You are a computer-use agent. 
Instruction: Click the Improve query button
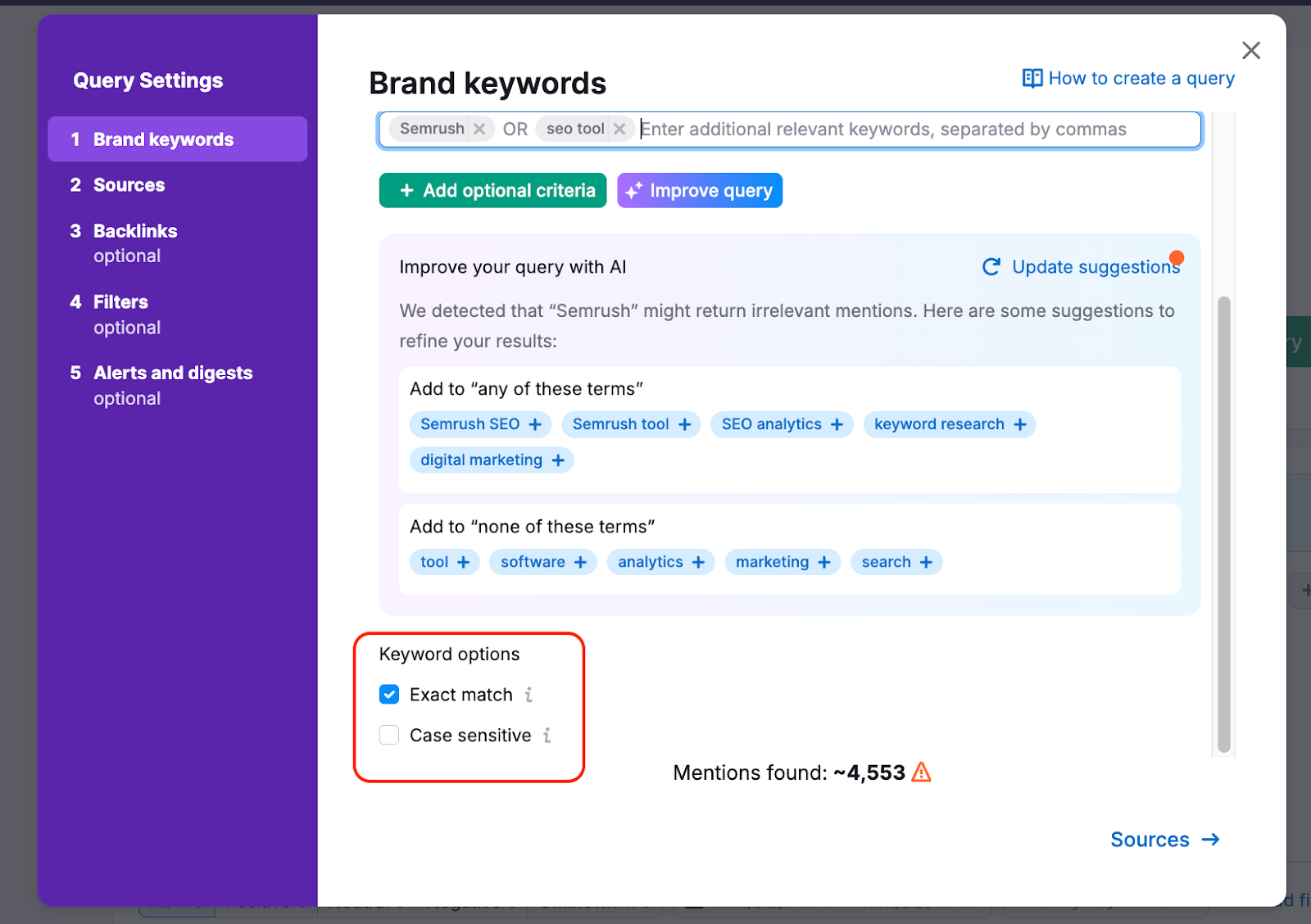[x=699, y=190]
